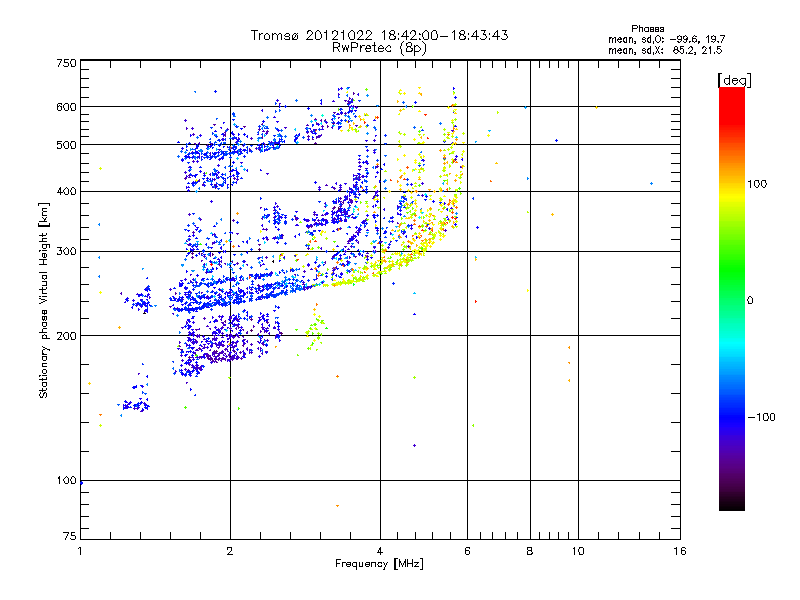Image resolution: width=800 pixels, height=600 pixels.
Task: Click the 'RwPretec (8p)' subtitle
Action: 380,48
